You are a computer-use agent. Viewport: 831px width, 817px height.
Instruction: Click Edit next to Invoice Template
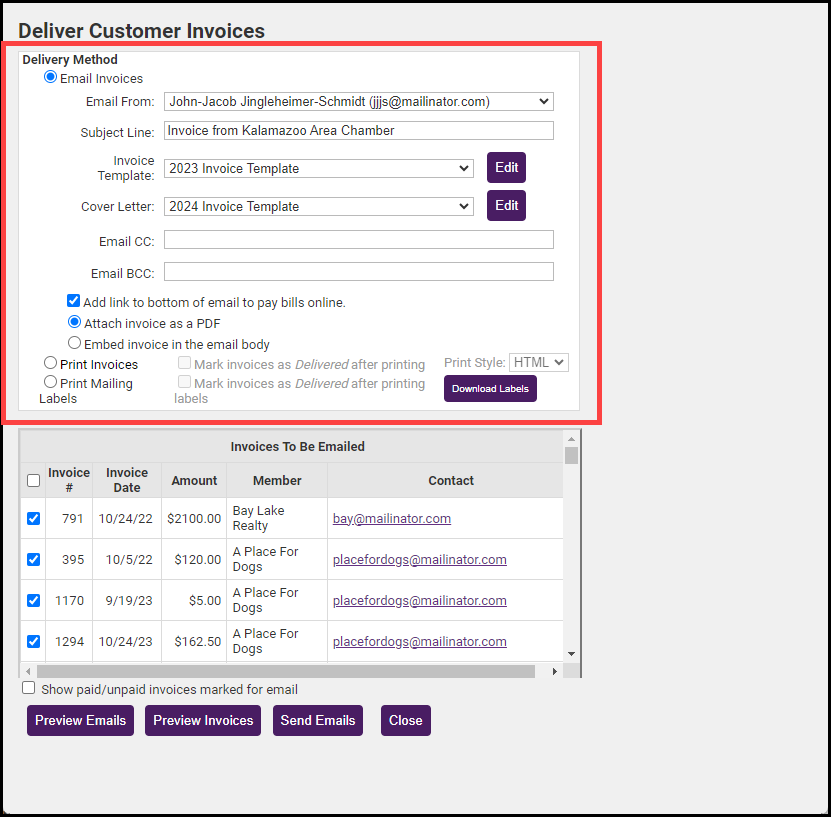tap(506, 168)
